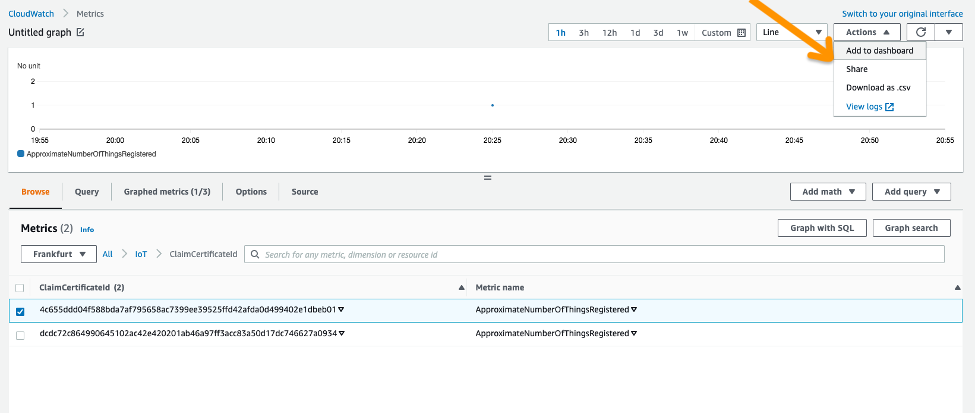Image resolution: width=977 pixels, height=414 pixels.
Task: Go to IoT namespace breadcrumb
Action: pyautogui.click(x=141, y=254)
